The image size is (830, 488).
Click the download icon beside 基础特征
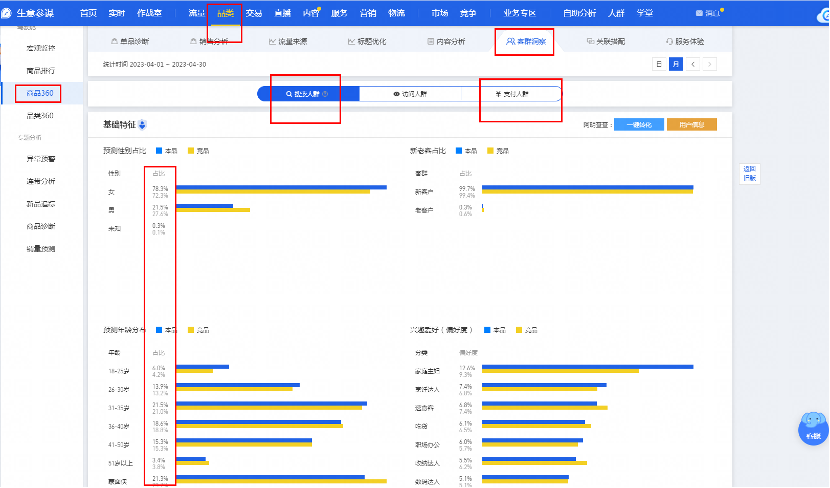click(x=143, y=125)
